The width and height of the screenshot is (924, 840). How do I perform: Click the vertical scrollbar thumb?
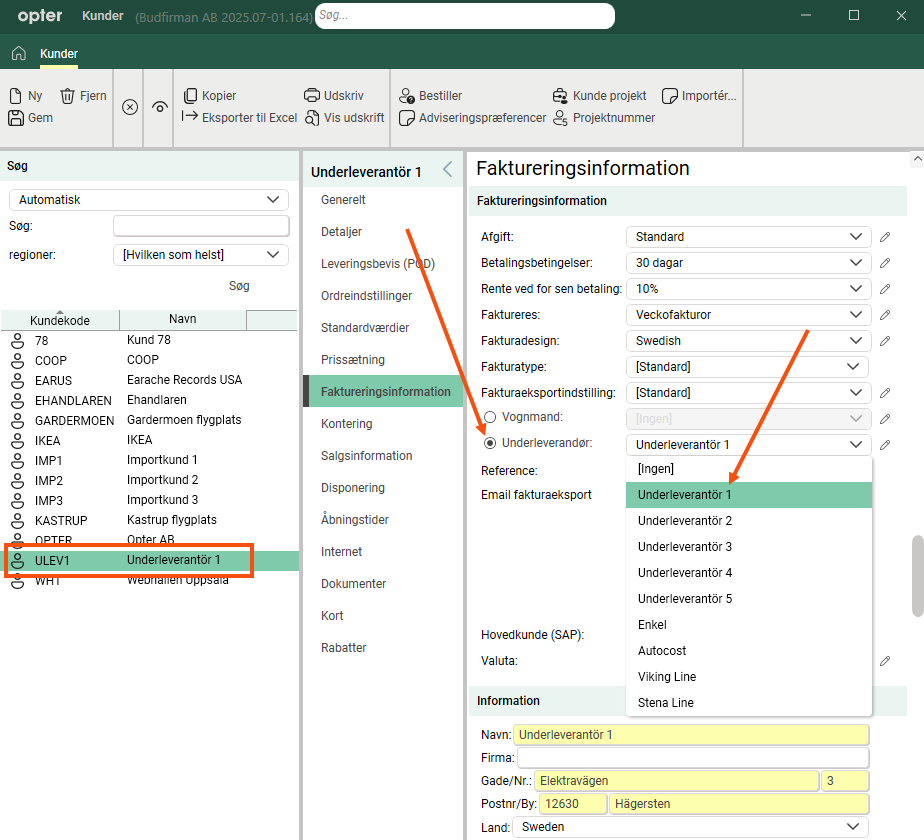pyautogui.click(x=917, y=575)
